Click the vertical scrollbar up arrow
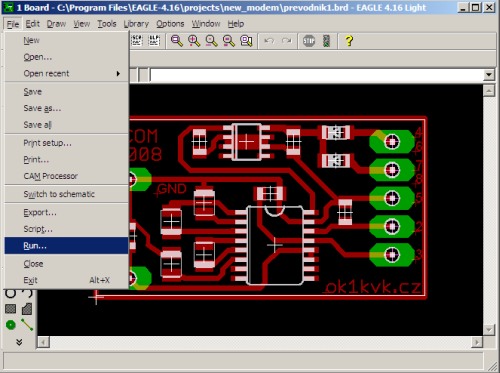This screenshot has height=373, width=500. tap(489, 91)
